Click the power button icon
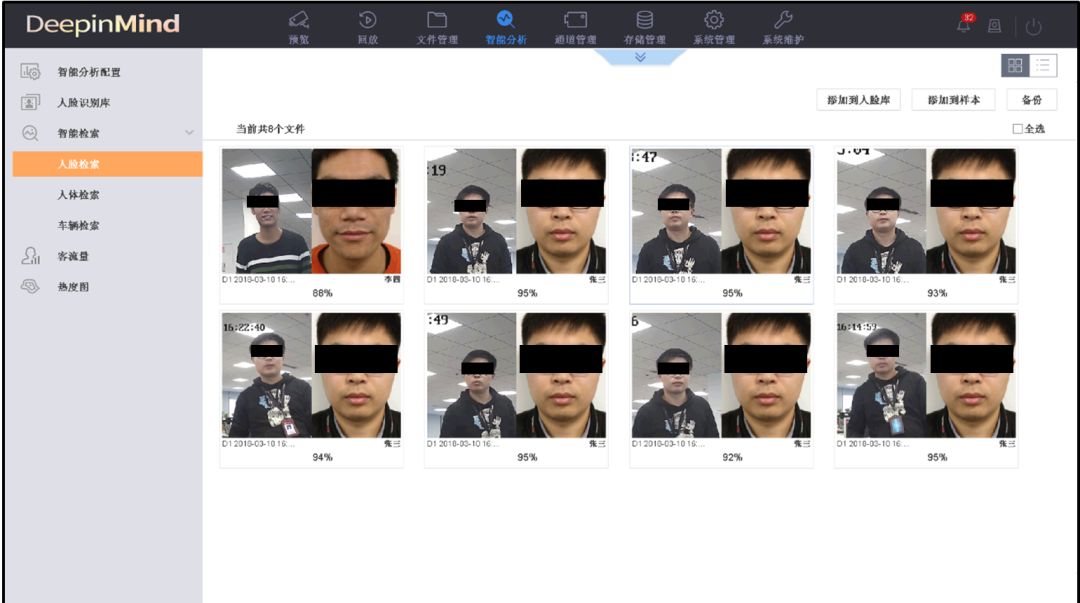The width and height of the screenshot is (1080, 603). coord(1033,27)
